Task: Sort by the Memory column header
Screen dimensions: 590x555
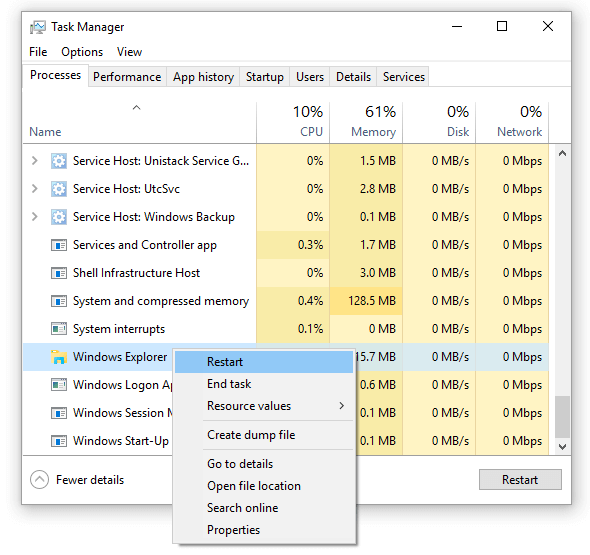Action: pyautogui.click(x=366, y=122)
